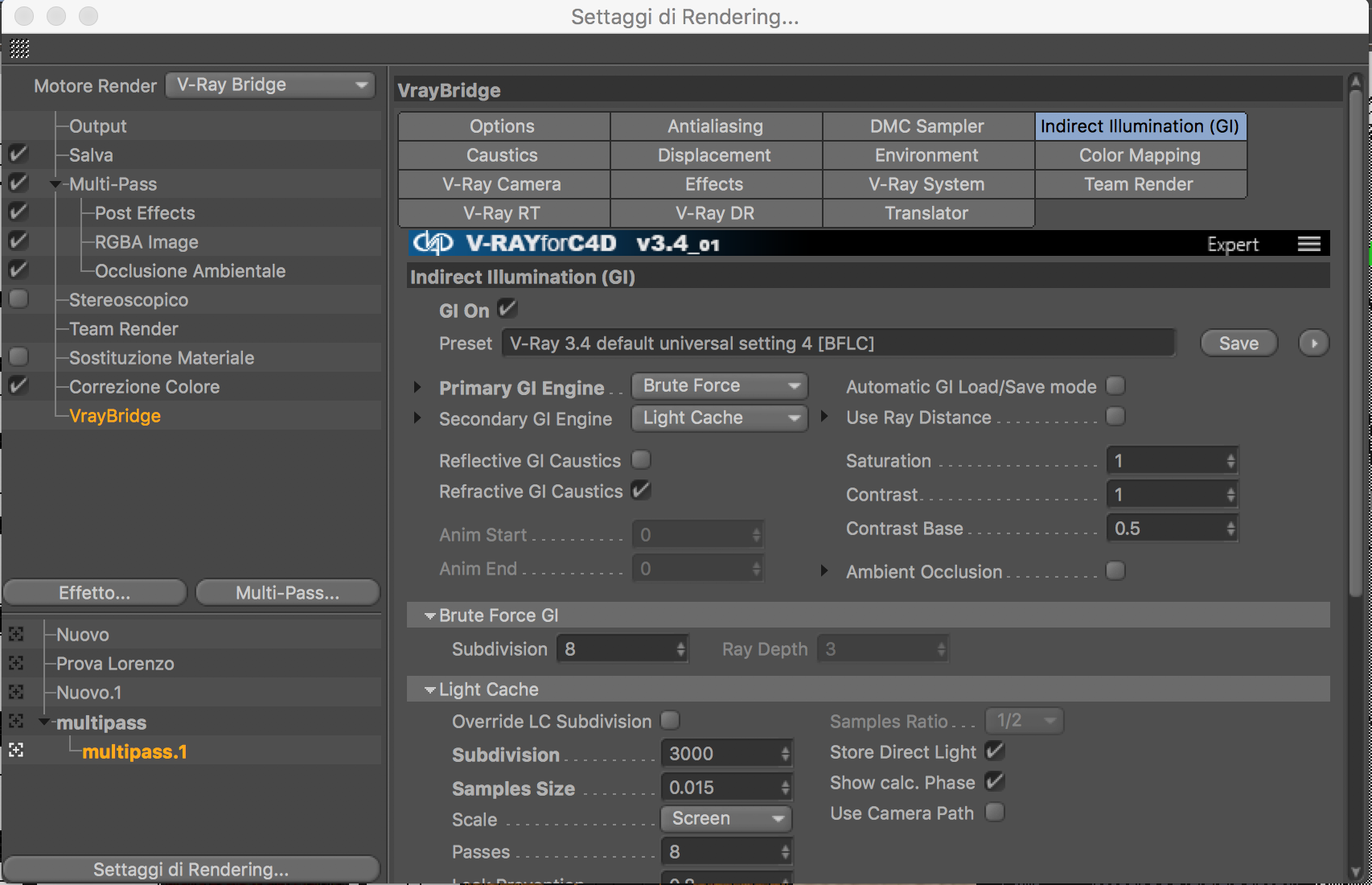This screenshot has height=885, width=1372.
Task: Open the V-Ray DR tab
Action: (x=716, y=213)
